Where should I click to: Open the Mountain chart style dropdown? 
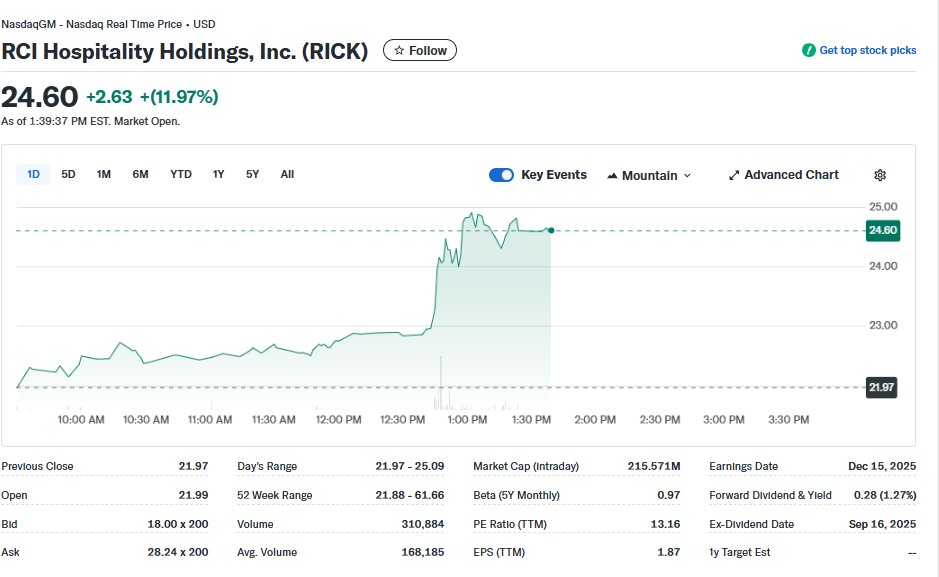649,175
